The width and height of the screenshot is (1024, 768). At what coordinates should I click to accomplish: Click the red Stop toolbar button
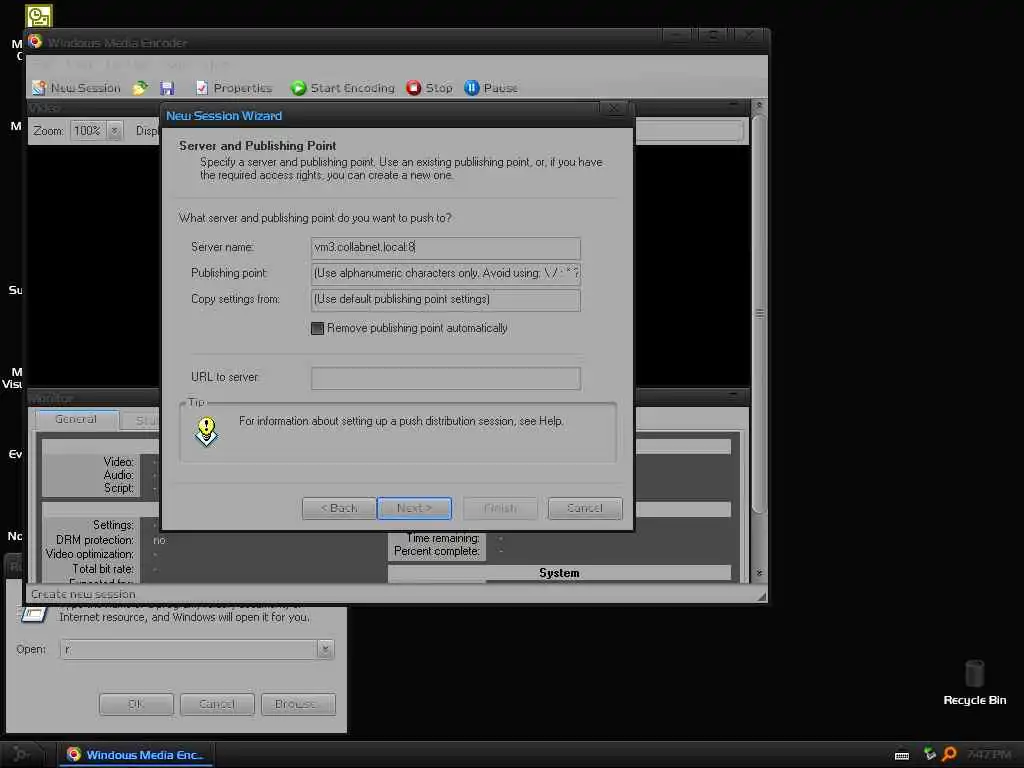click(x=429, y=88)
